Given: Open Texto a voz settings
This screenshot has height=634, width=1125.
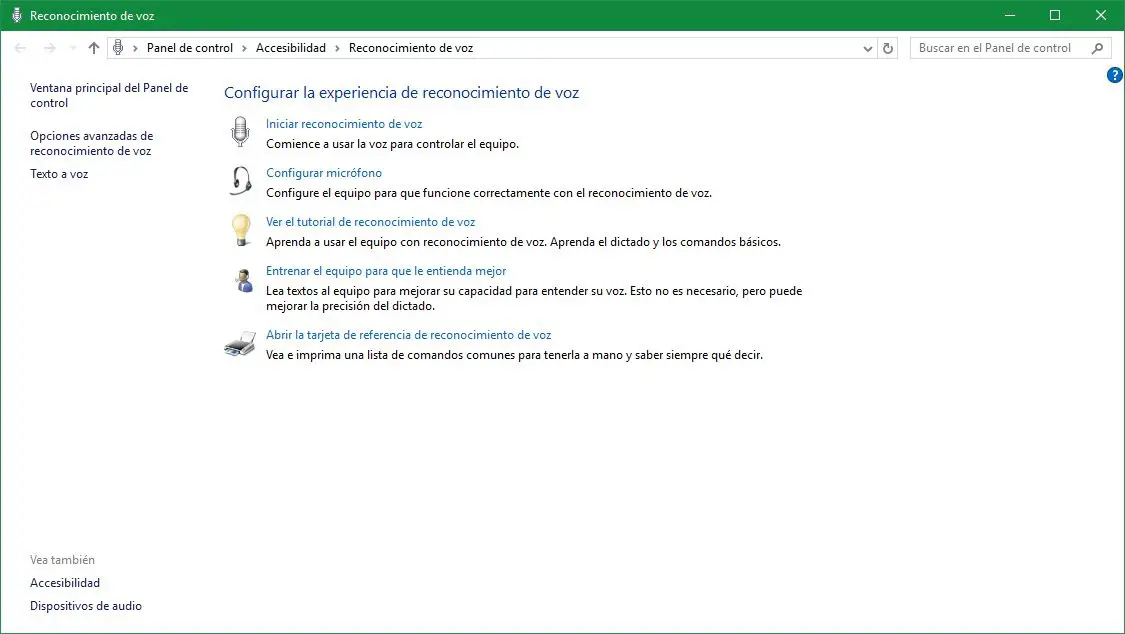Looking at the screenshot, I should coord(59,174).
